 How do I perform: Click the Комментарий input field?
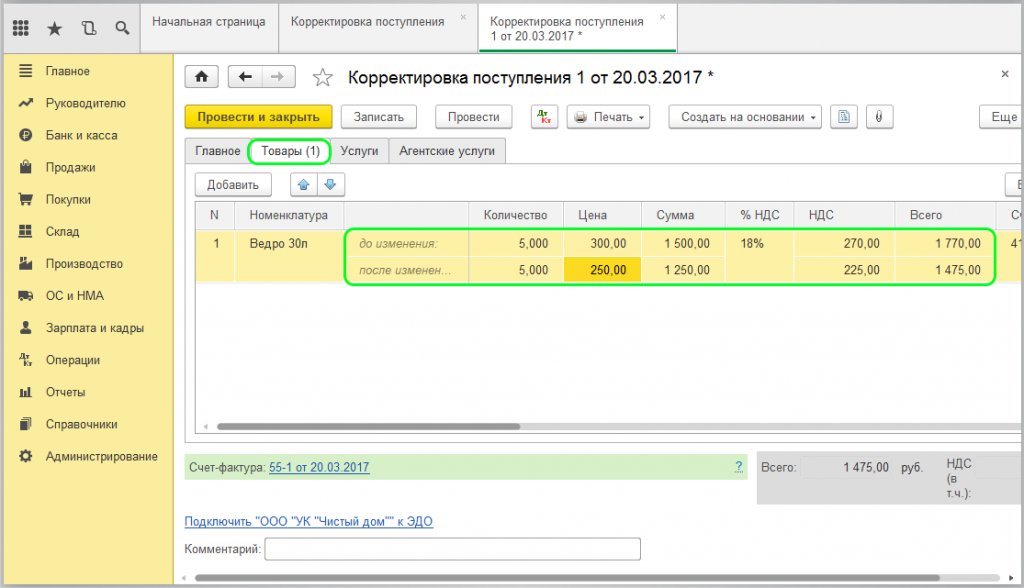(453, 549)
